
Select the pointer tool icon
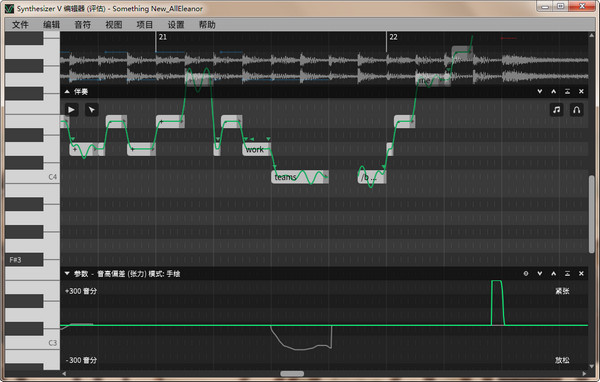click(91, 110)
